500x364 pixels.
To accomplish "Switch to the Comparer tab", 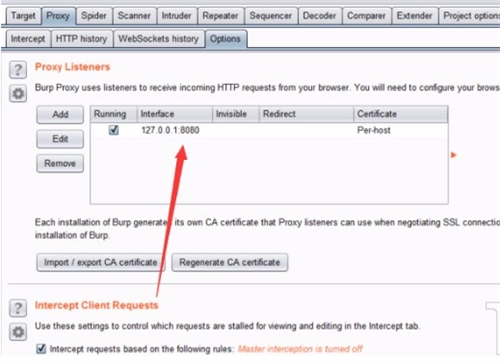I will coord(366,16).
